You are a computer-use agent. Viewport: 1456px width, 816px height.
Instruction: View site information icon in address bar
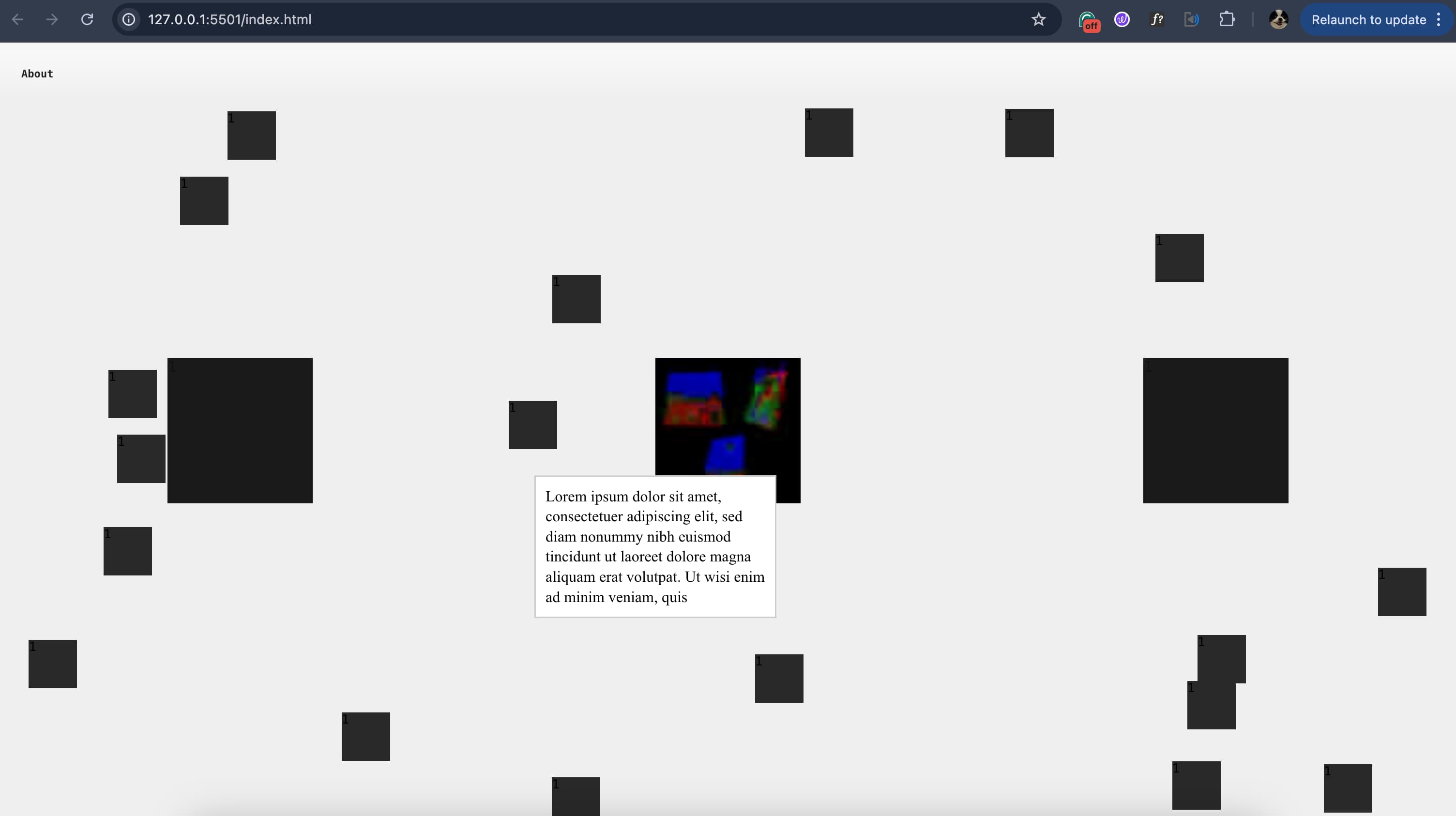tap(129, 20)
